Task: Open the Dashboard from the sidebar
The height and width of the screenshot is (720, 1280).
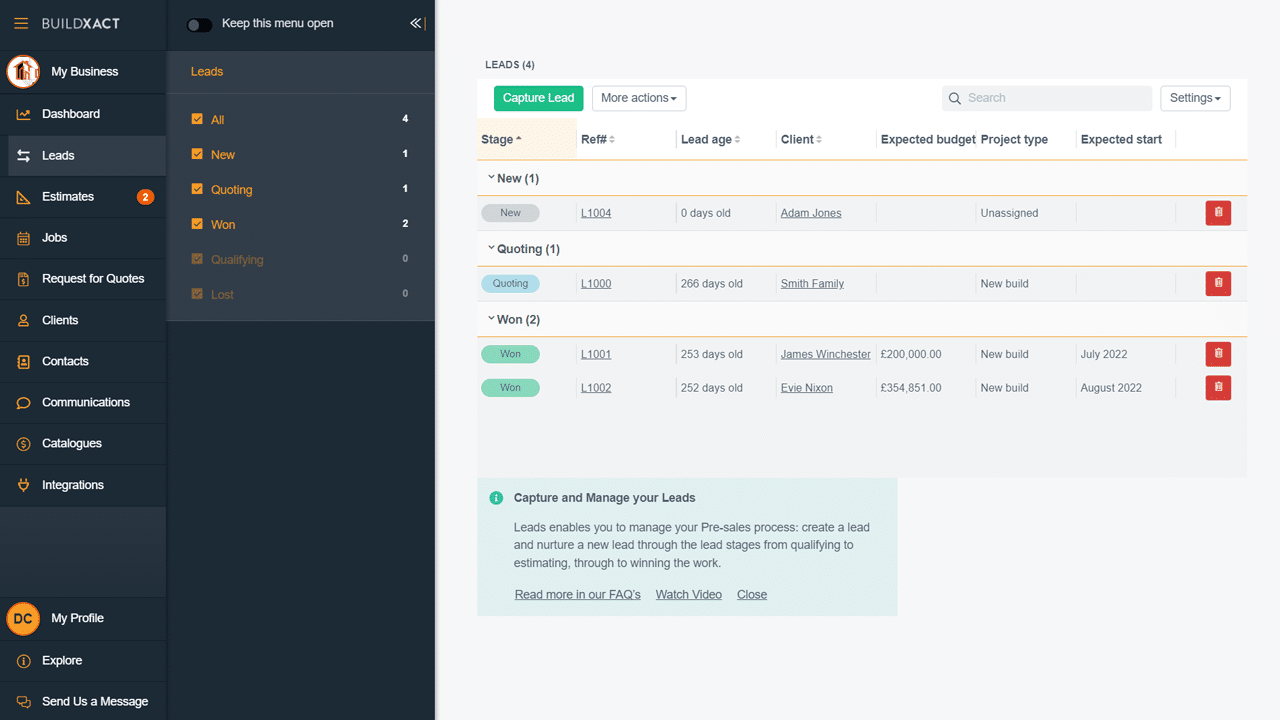Action: (72, 113)
